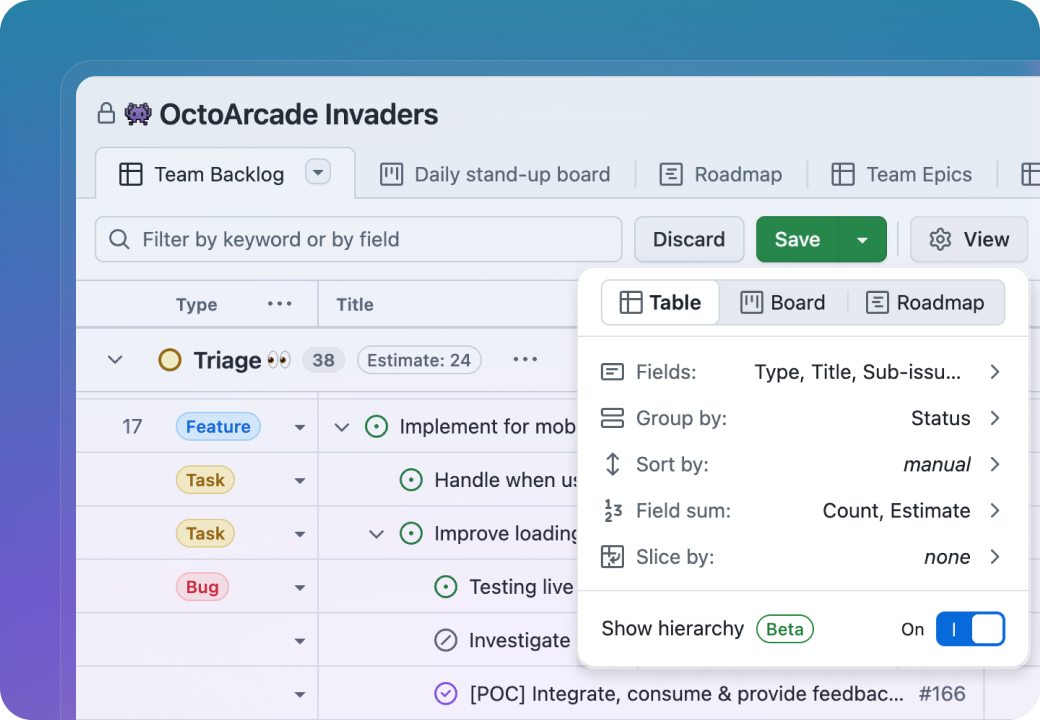Click the closed issue icon on Investigate row
This screenshot has width=1040, height=720.
(x=446, y=640)
